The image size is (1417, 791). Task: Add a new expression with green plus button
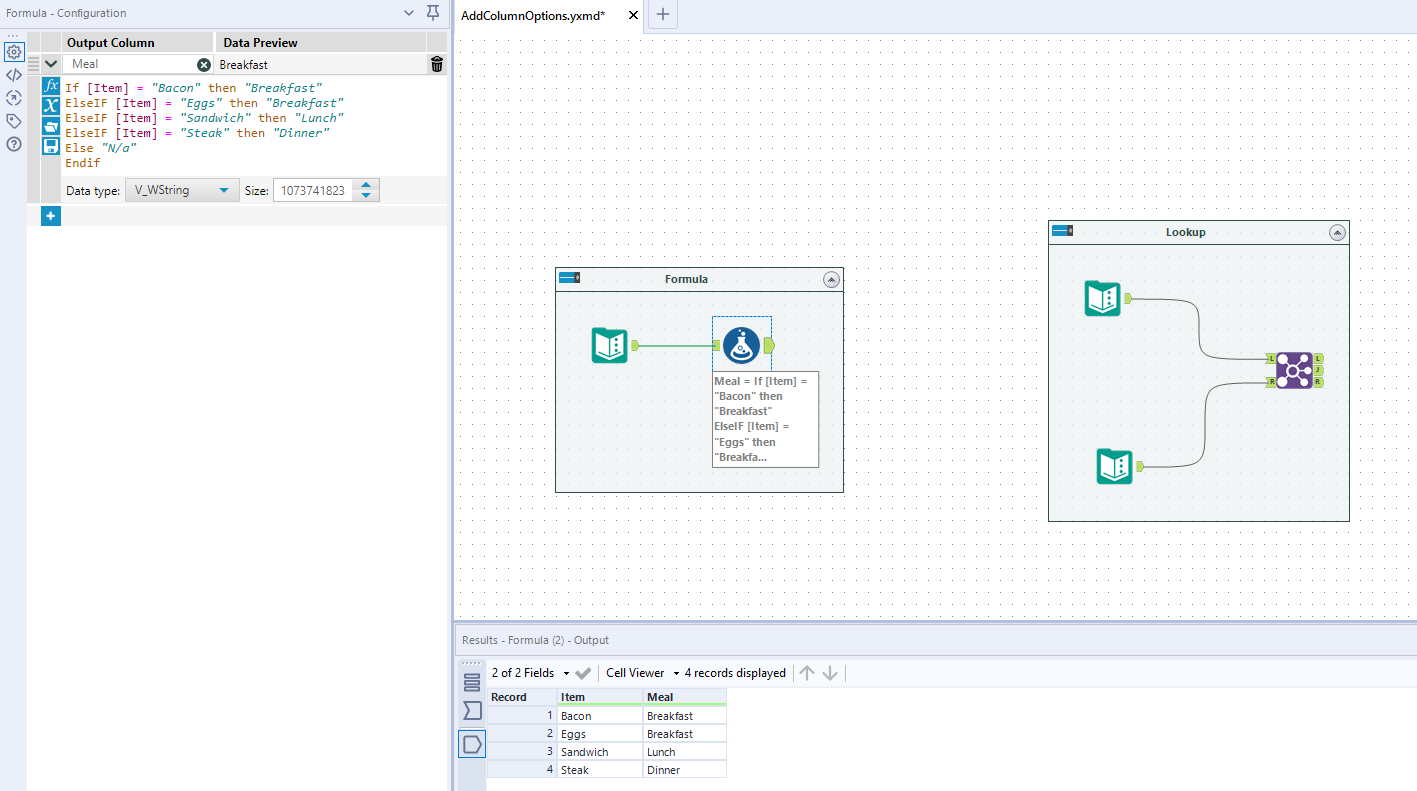pyautogui.click(x=50, y=215)
